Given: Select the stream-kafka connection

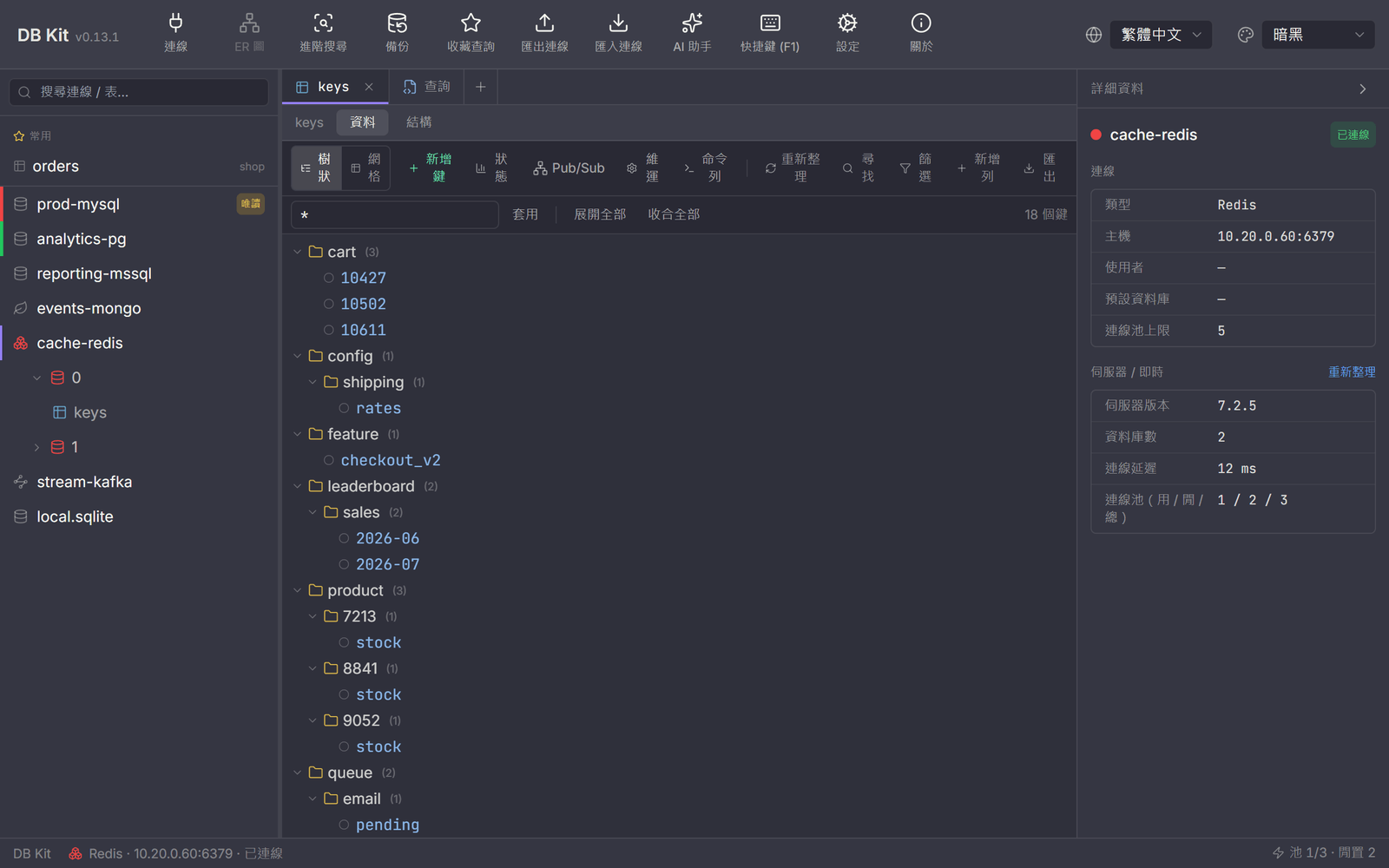Looking at the screenshot, I should point(140,482).
